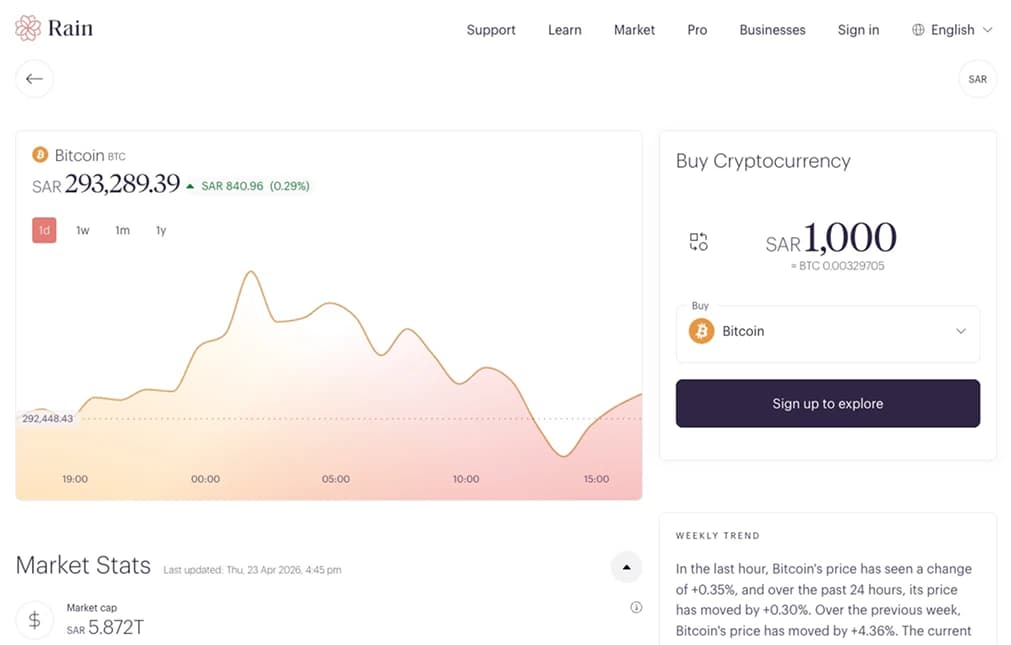
Task: Open the English language dropdown
Action: (953, 30)
